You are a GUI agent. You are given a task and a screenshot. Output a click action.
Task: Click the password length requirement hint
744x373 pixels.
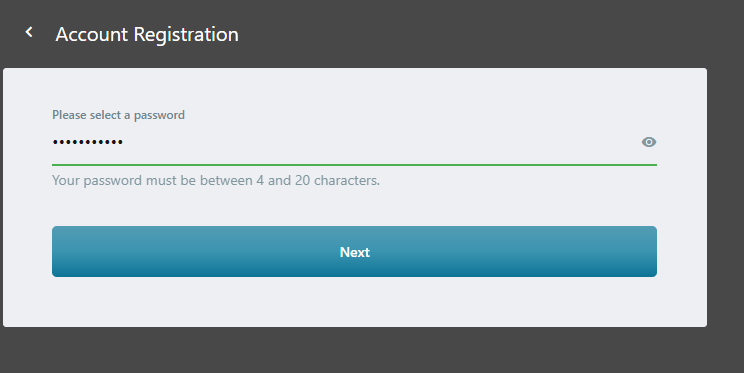(216, 180)
